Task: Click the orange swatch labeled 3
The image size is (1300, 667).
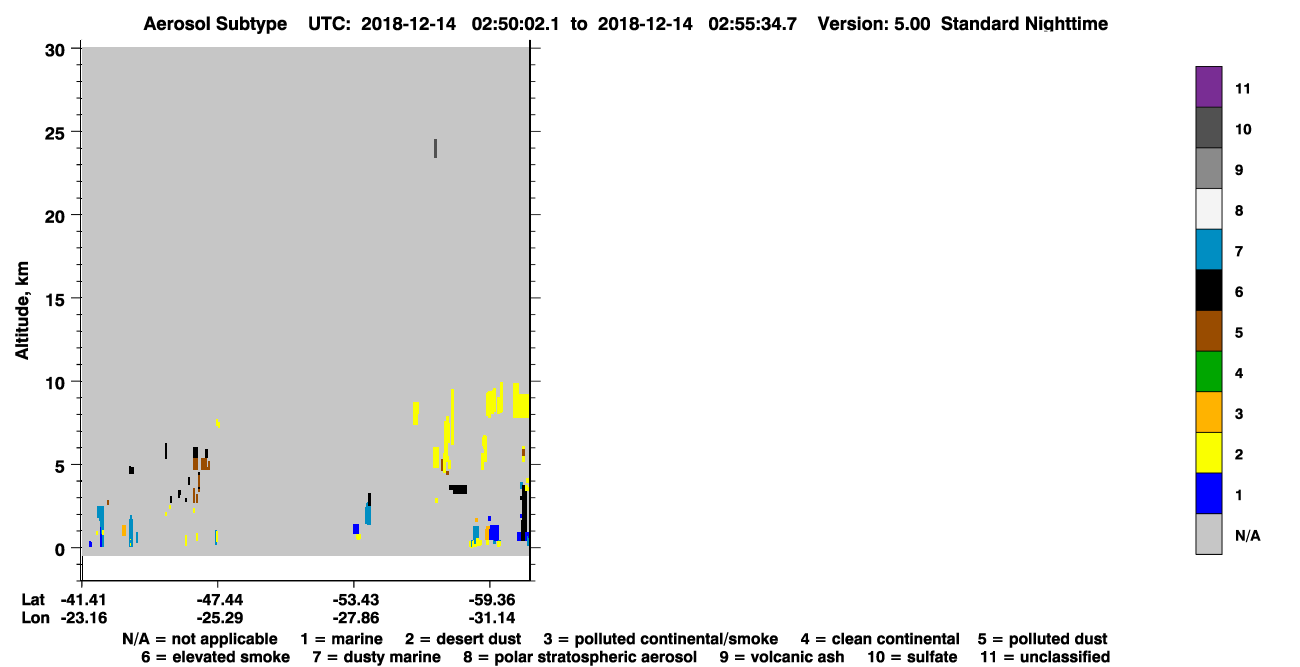Action: point(1209,412)
